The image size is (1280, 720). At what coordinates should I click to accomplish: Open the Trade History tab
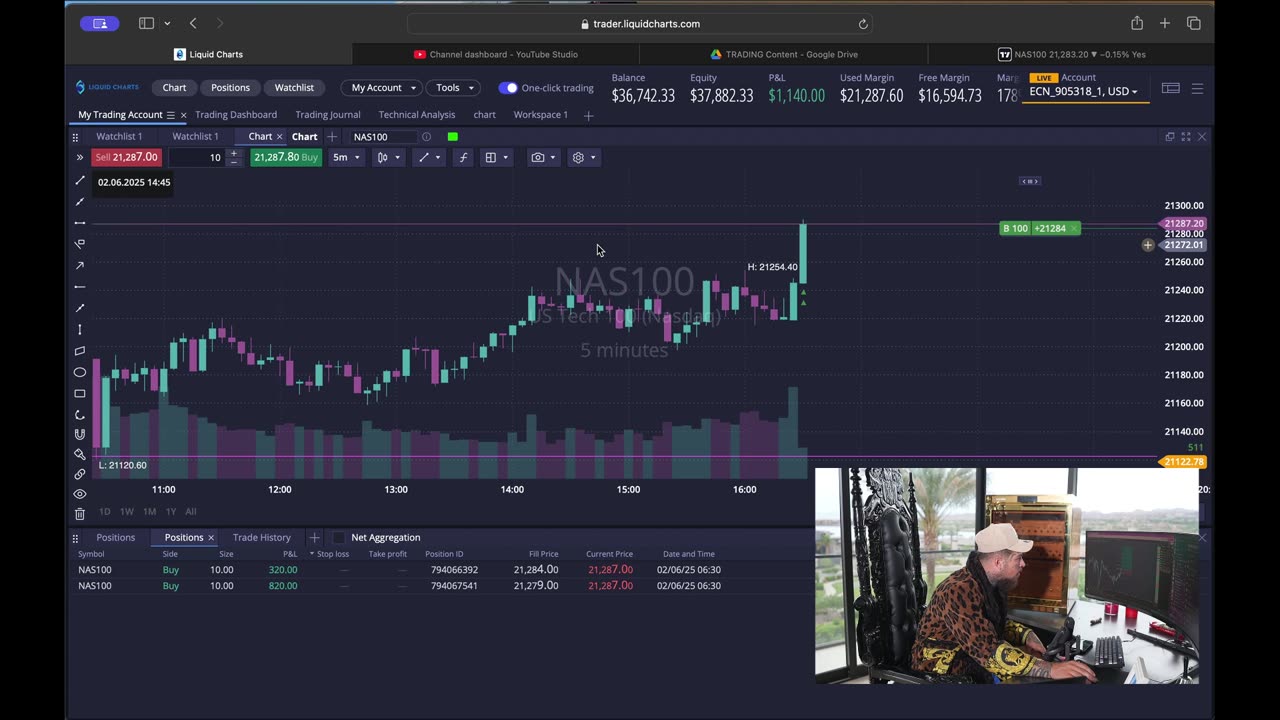click(x=262, y=538)
